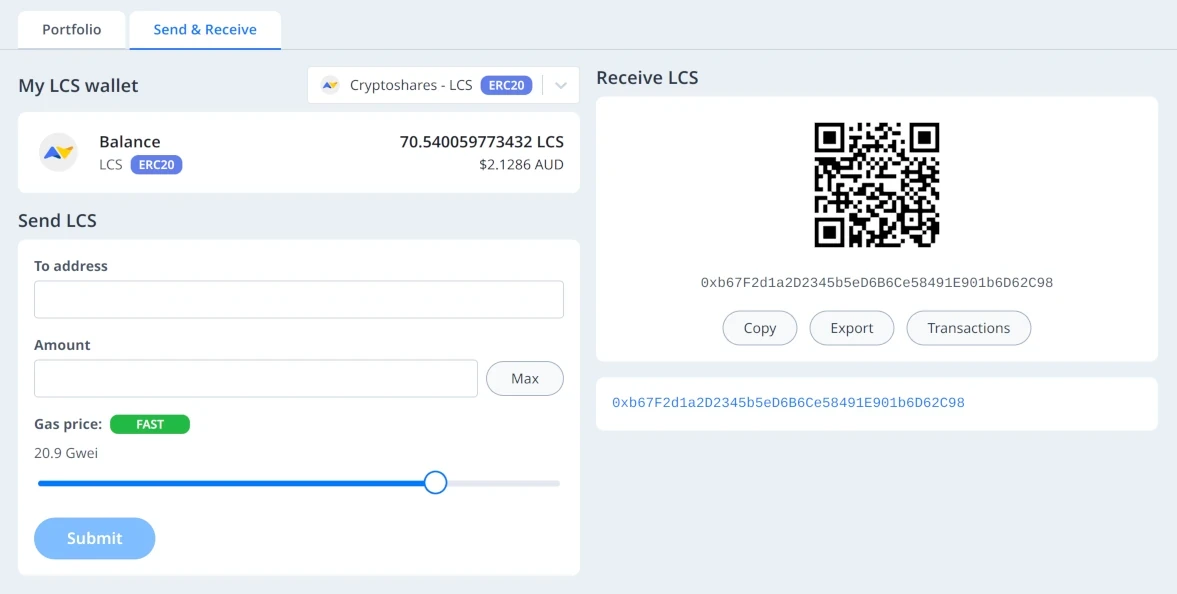
Task: Click the FAST gas price badge
Action: coord(150,424)
